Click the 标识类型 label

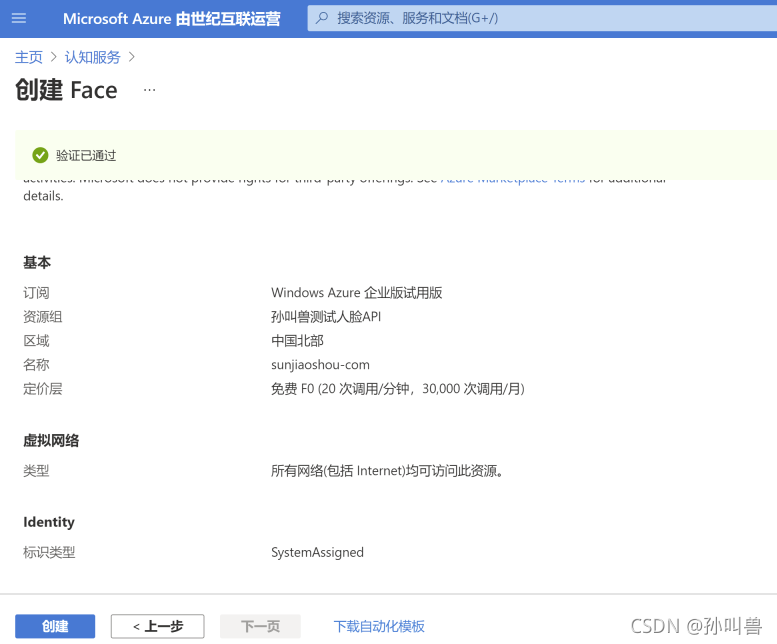(49, 552)
